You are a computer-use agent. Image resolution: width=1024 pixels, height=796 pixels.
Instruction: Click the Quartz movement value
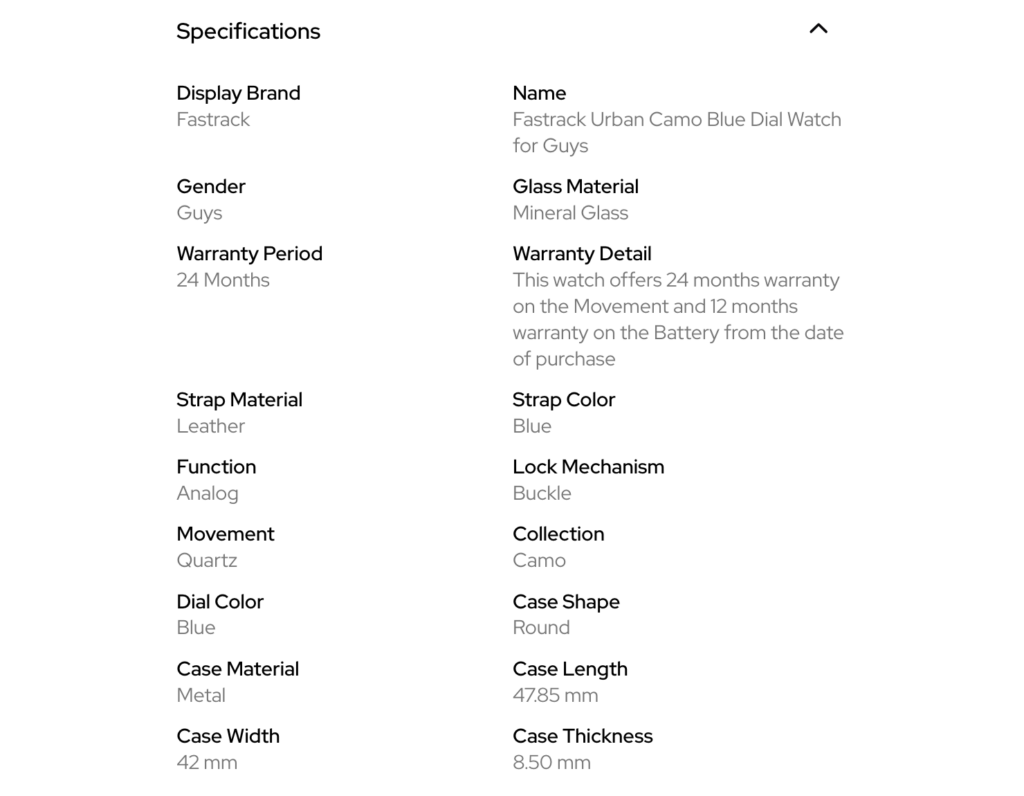point(207,560)
